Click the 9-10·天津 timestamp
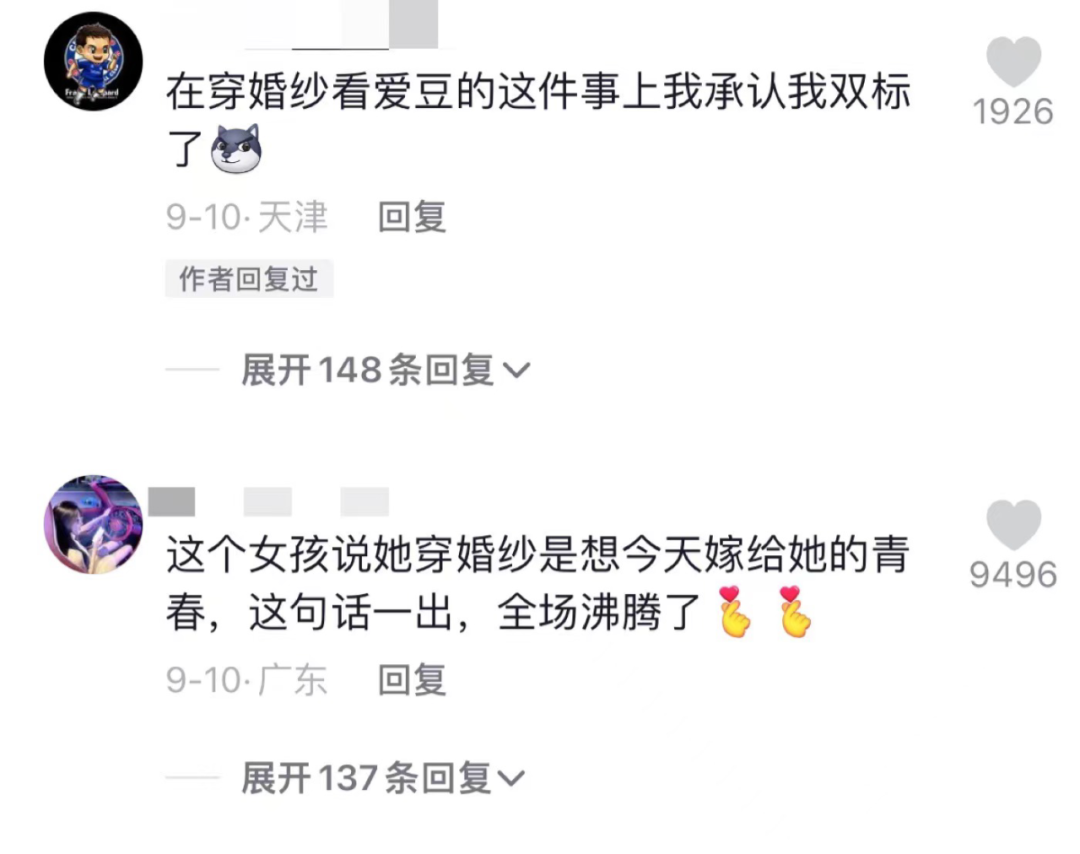 pos(247,217)
